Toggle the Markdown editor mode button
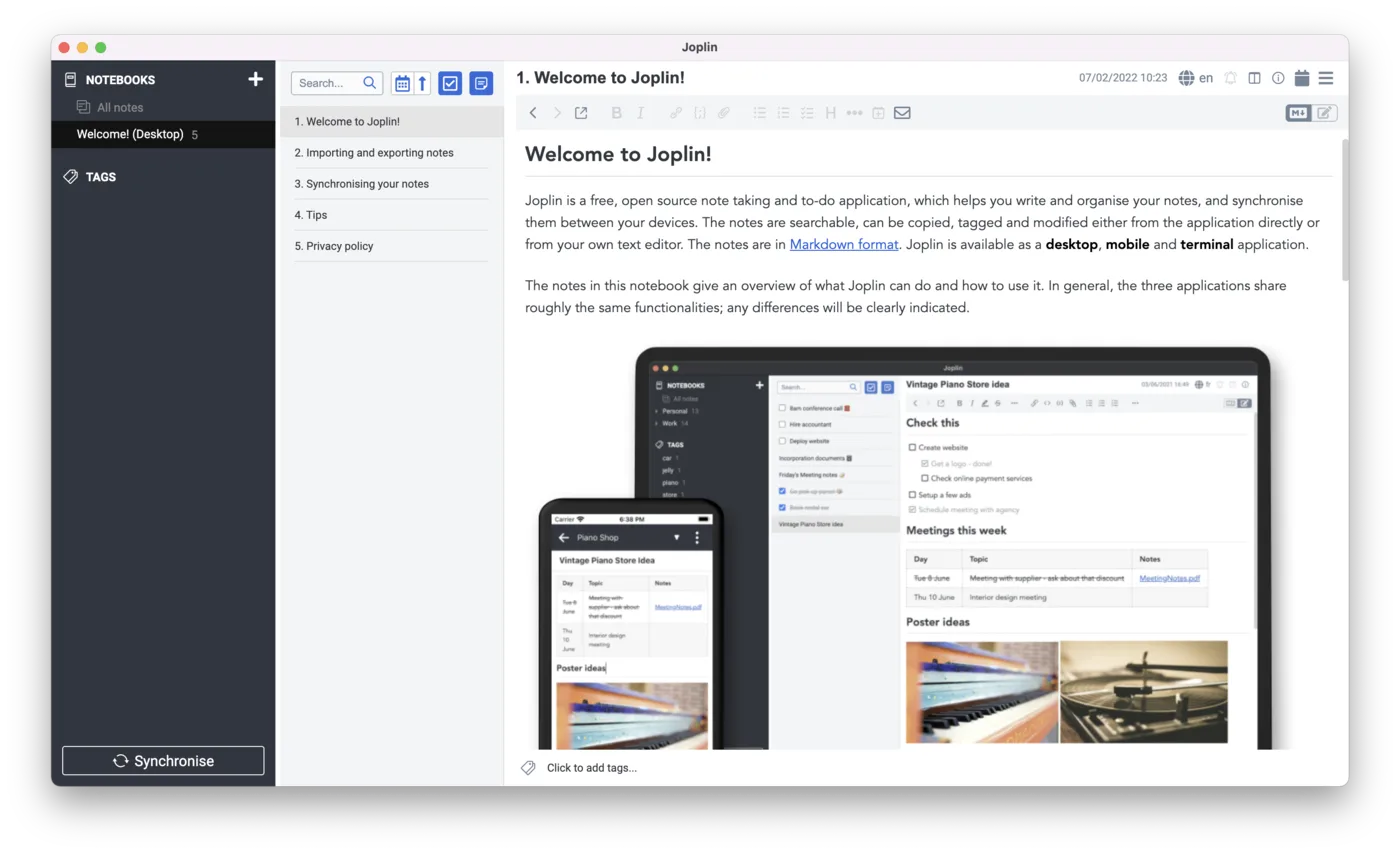The height and width of the screenshot is (854, 1400). pos(1298,113)
